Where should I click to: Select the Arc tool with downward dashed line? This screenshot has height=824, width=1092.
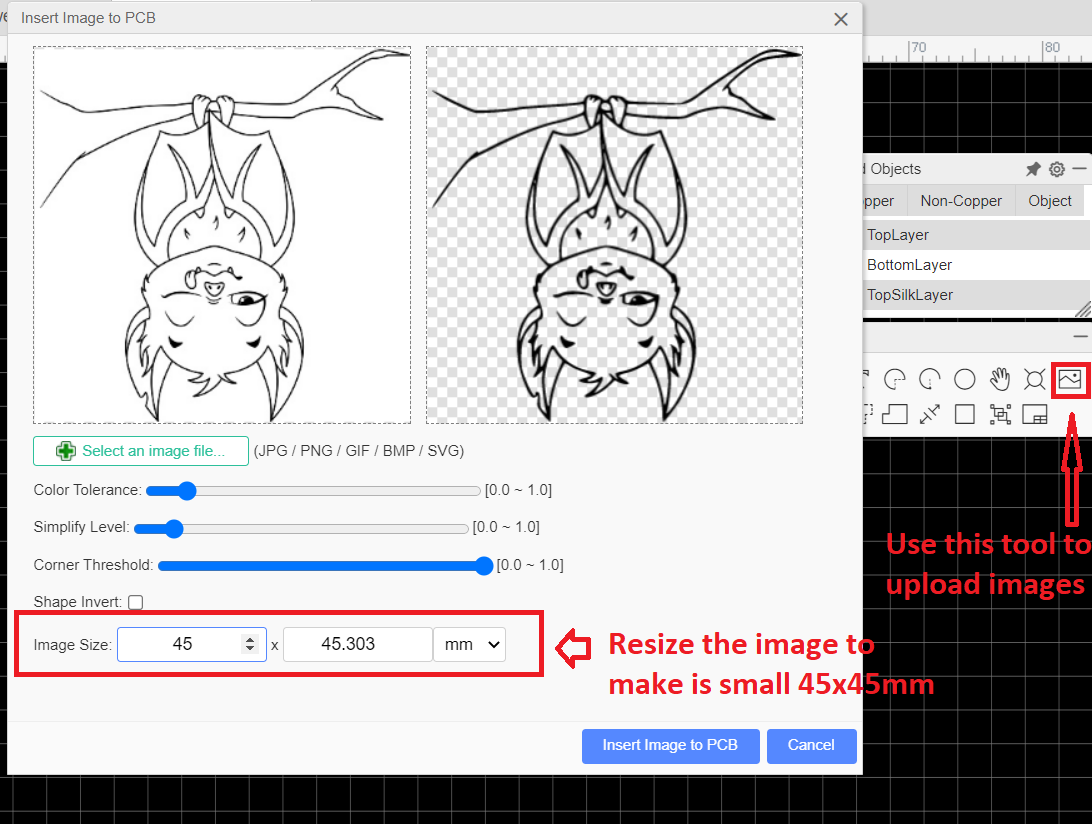tap(930, 380)
